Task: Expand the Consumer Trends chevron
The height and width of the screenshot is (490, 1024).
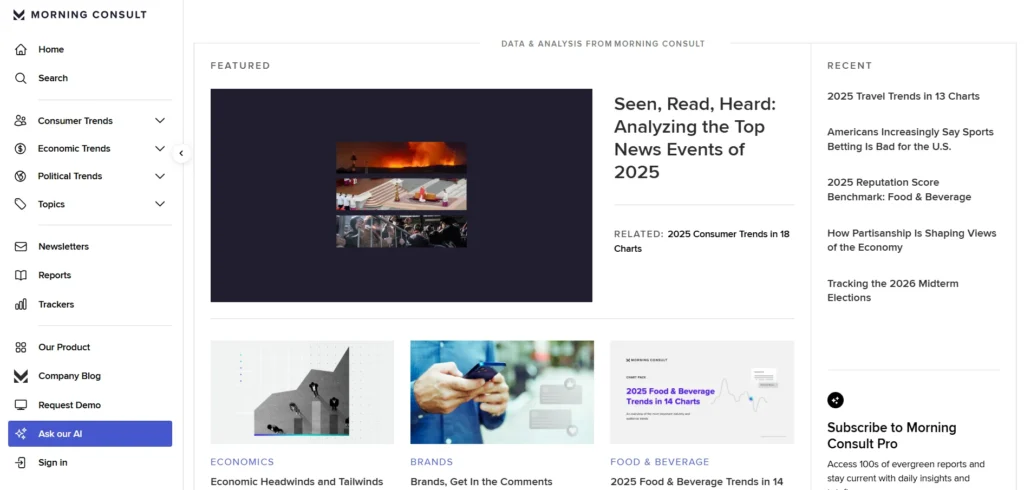Action: click(160, 121)
